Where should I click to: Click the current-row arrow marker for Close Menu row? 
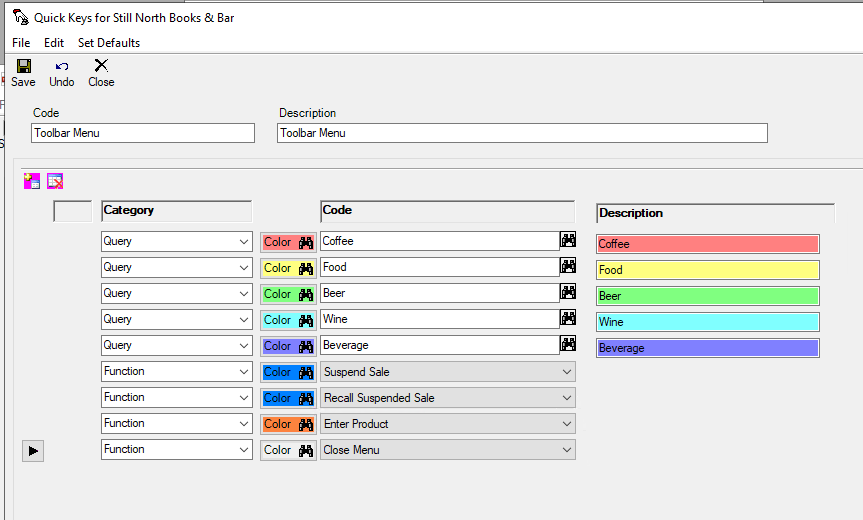pos(33,451)
